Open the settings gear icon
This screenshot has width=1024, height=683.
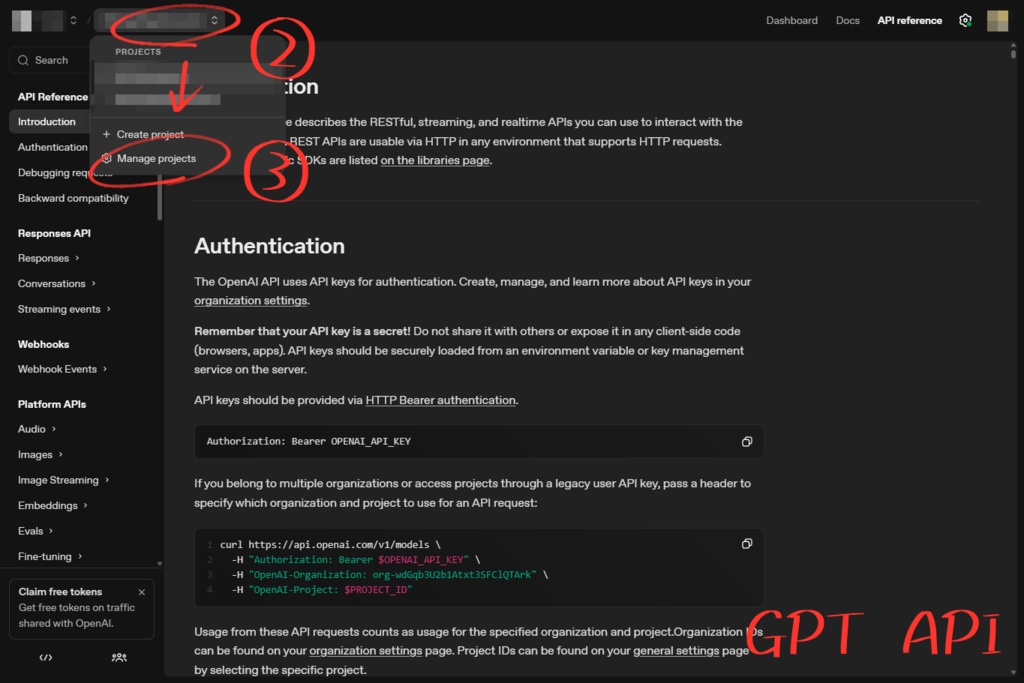coord(965,20)
